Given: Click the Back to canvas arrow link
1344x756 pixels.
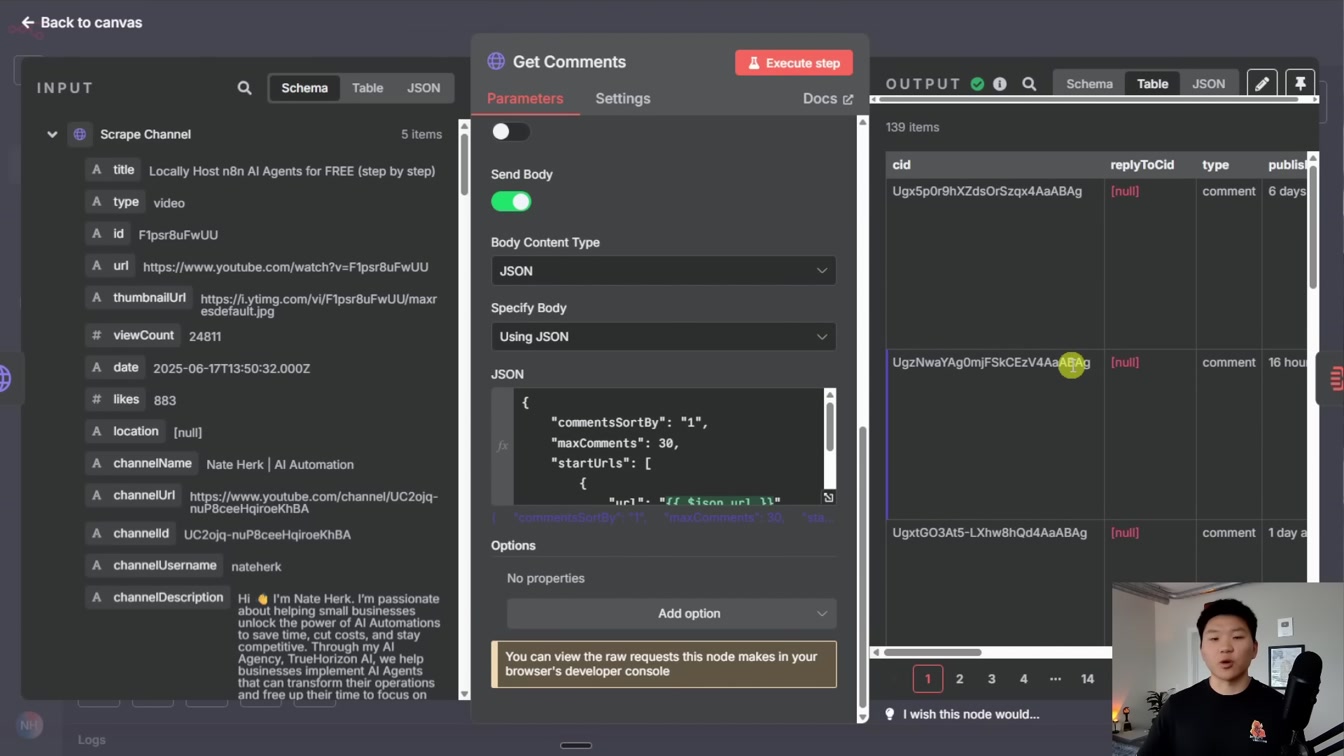Looking at the screenshot, I should coord(82,22).
